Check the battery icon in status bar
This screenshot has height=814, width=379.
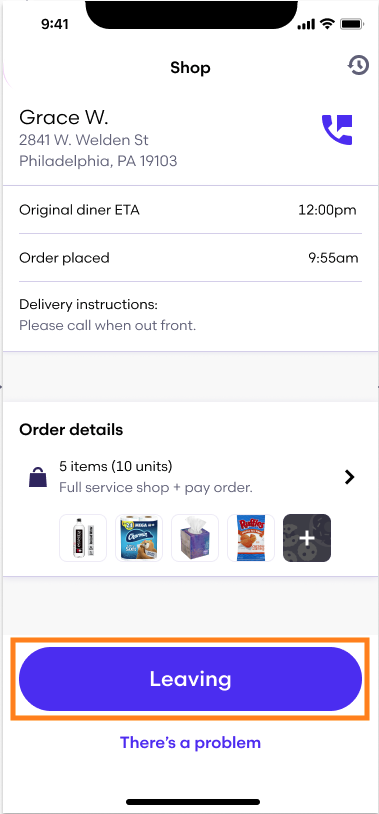pyautogui.click(x=352, y=24)
